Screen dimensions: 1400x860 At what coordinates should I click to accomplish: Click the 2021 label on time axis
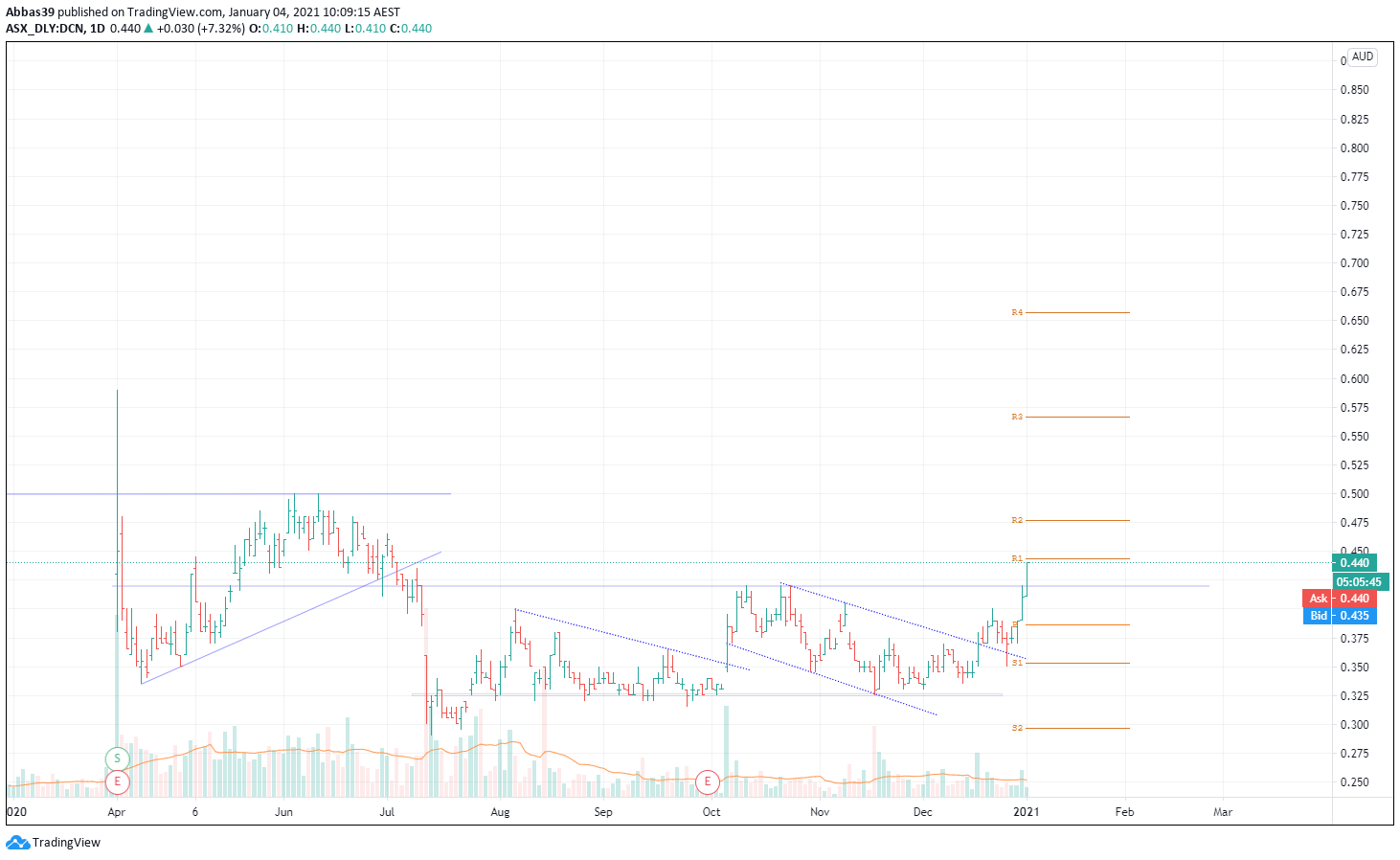pos(1026,812)
